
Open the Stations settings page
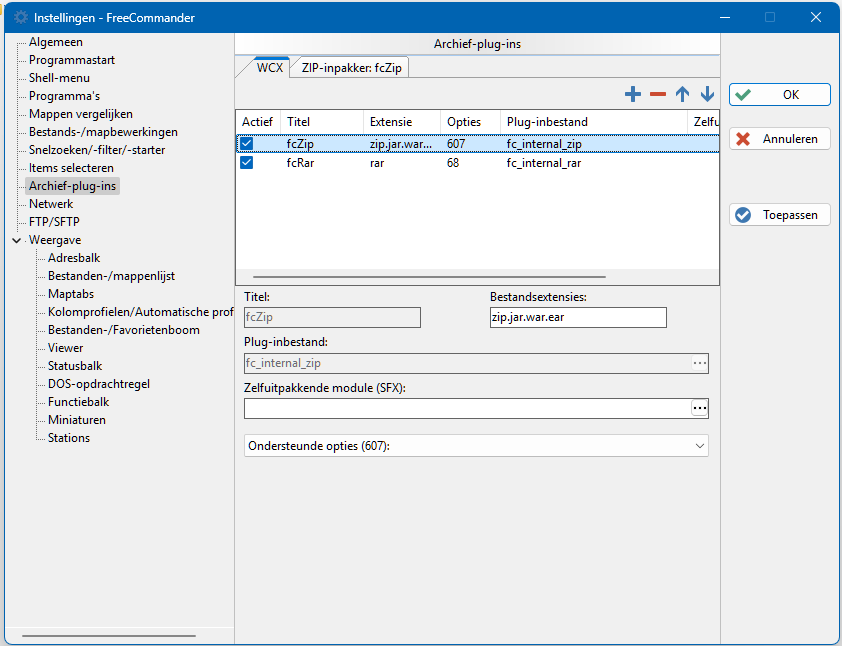point(69,438)
